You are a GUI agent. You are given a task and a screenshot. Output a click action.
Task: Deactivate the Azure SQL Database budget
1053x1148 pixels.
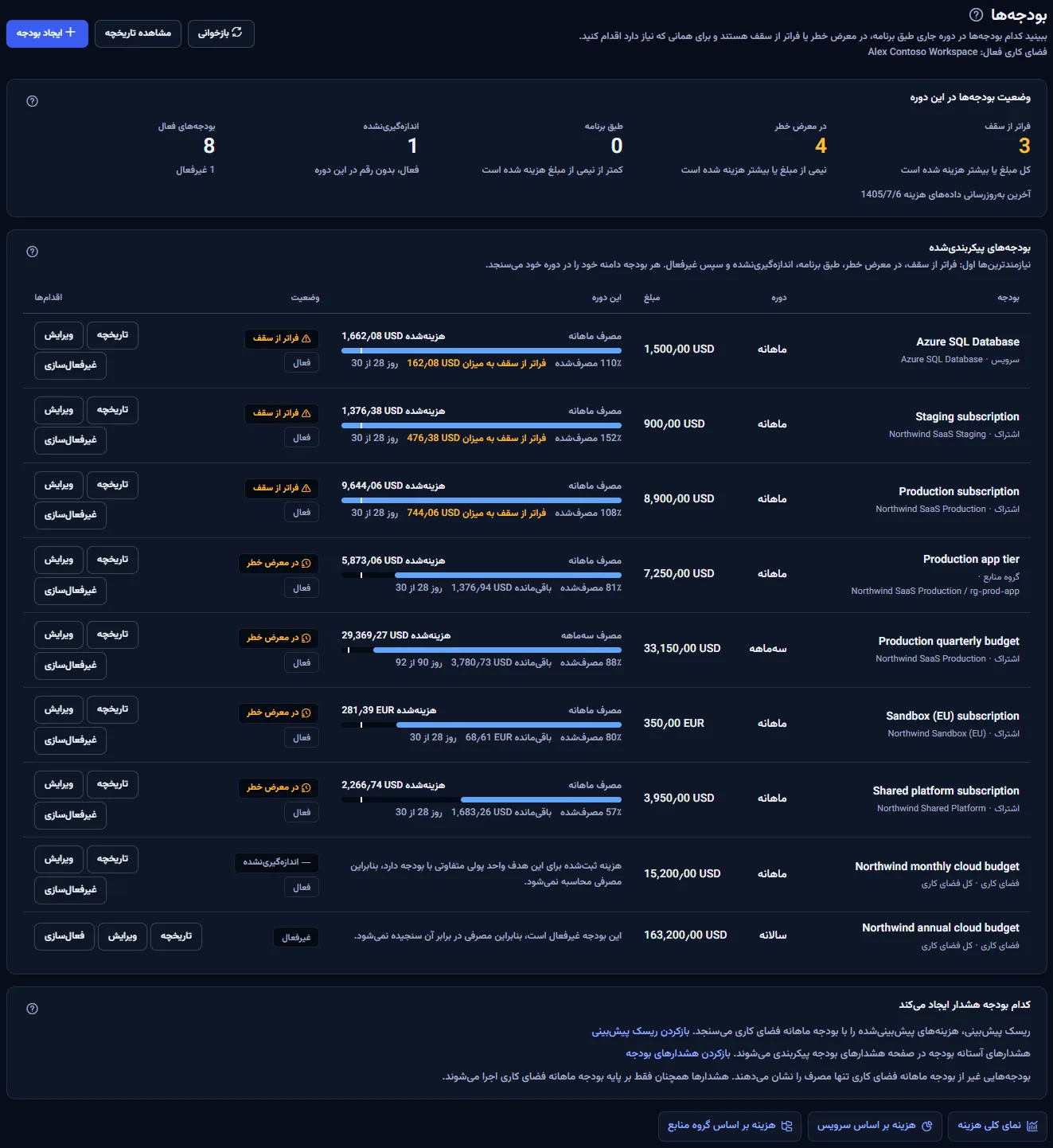click(x=70, y=365)
